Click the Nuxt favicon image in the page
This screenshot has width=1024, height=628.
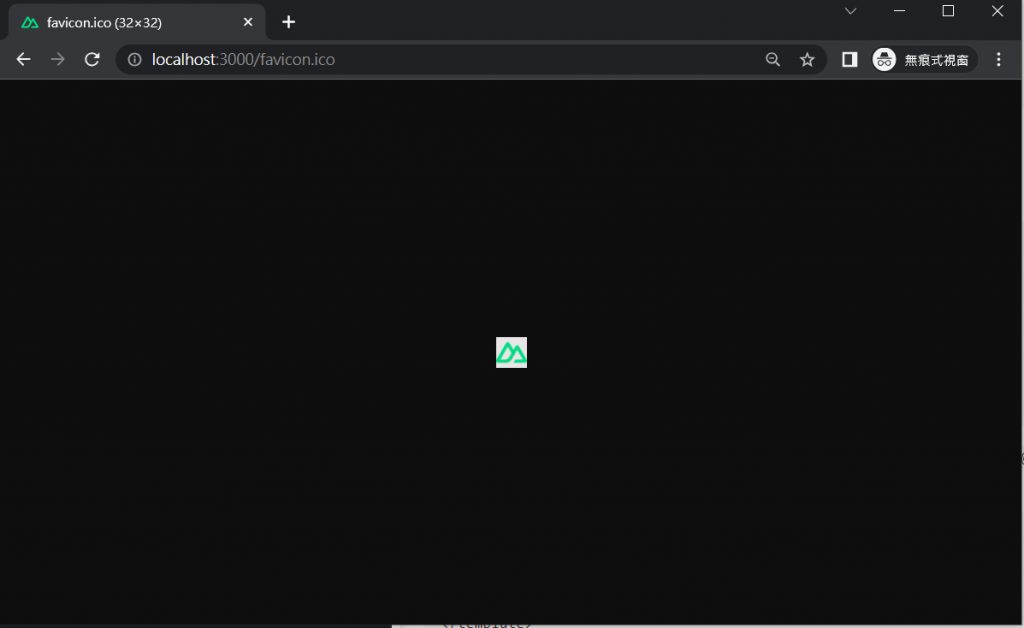511,353
